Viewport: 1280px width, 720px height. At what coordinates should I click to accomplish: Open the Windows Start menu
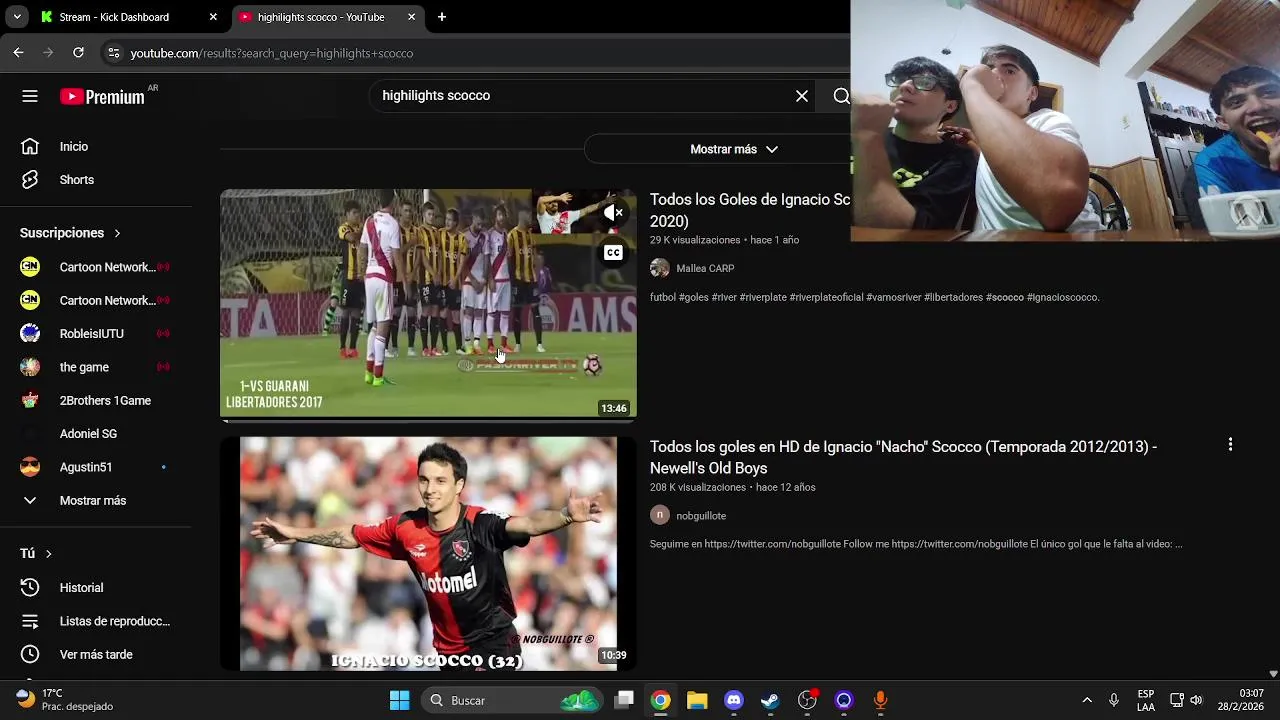399,700
